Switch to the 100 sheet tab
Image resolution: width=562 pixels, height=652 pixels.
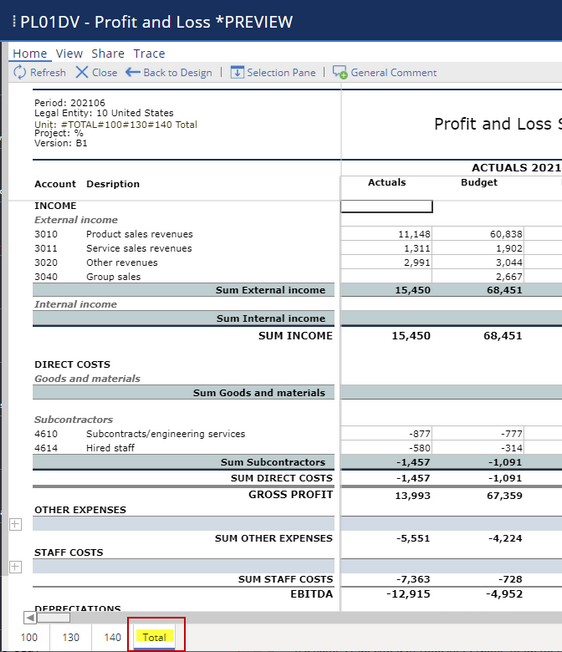(29, 637)
